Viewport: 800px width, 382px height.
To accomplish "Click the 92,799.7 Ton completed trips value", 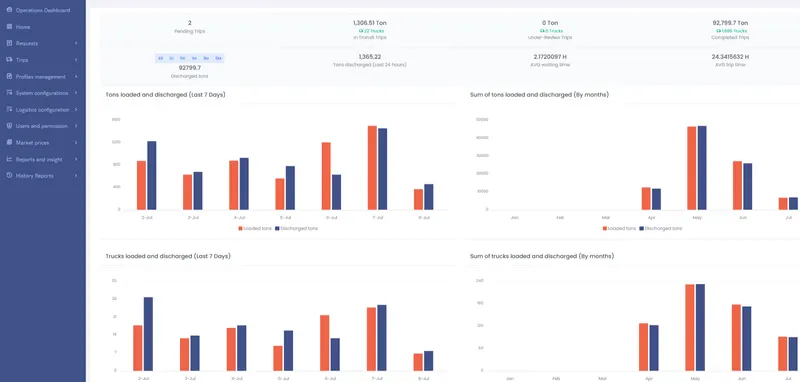I will coord(731,23).
